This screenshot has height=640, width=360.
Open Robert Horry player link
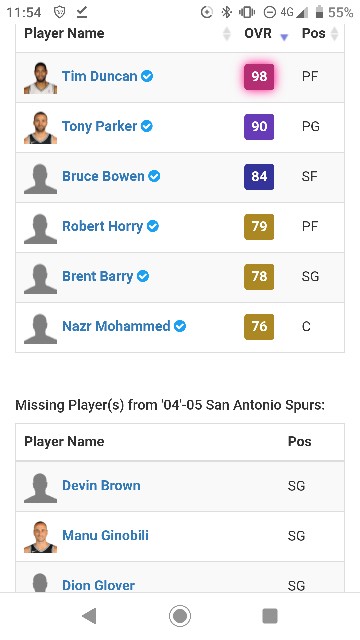[102, 226]
